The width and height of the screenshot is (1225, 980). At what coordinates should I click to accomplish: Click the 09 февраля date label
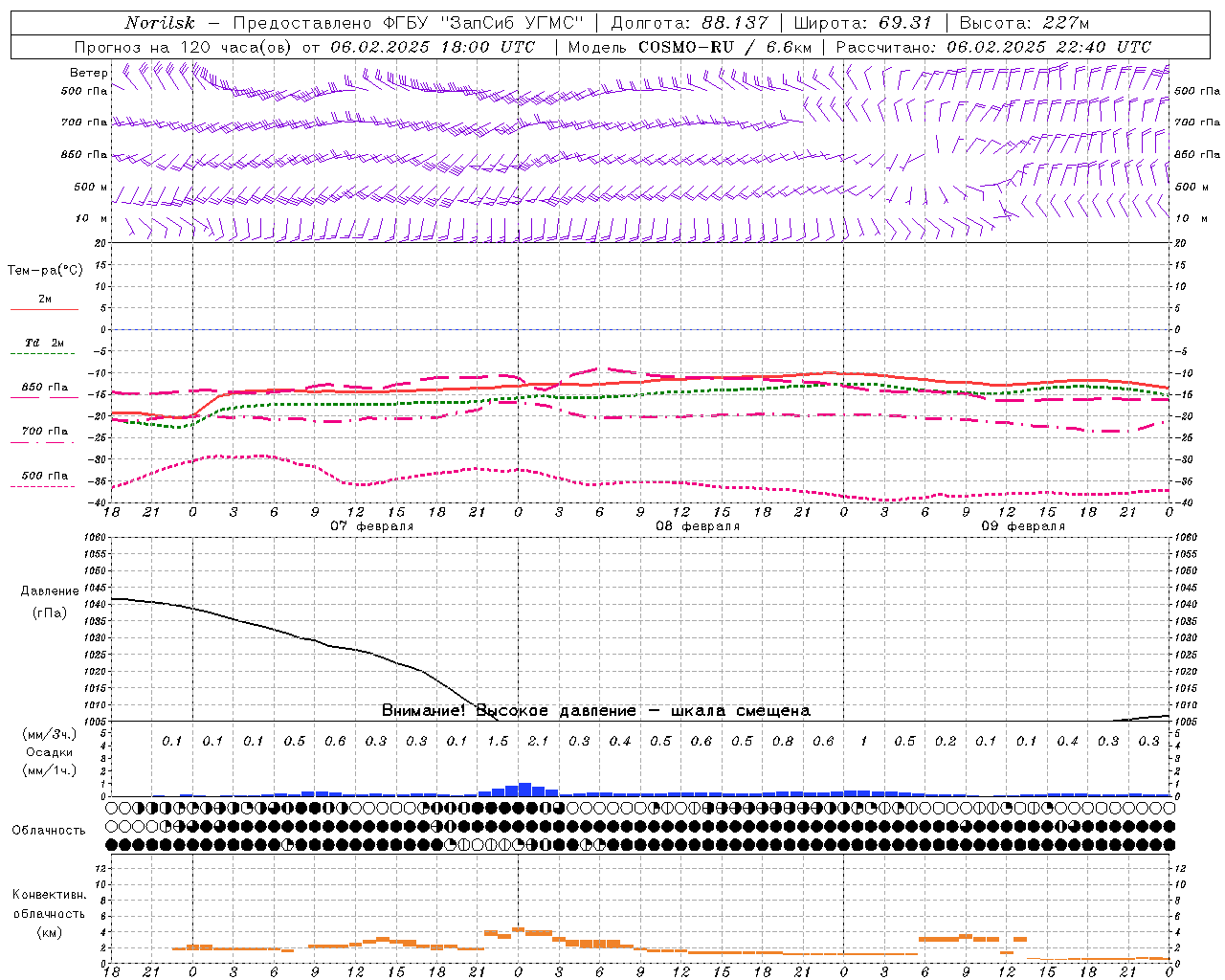(x=1022, y=526)
